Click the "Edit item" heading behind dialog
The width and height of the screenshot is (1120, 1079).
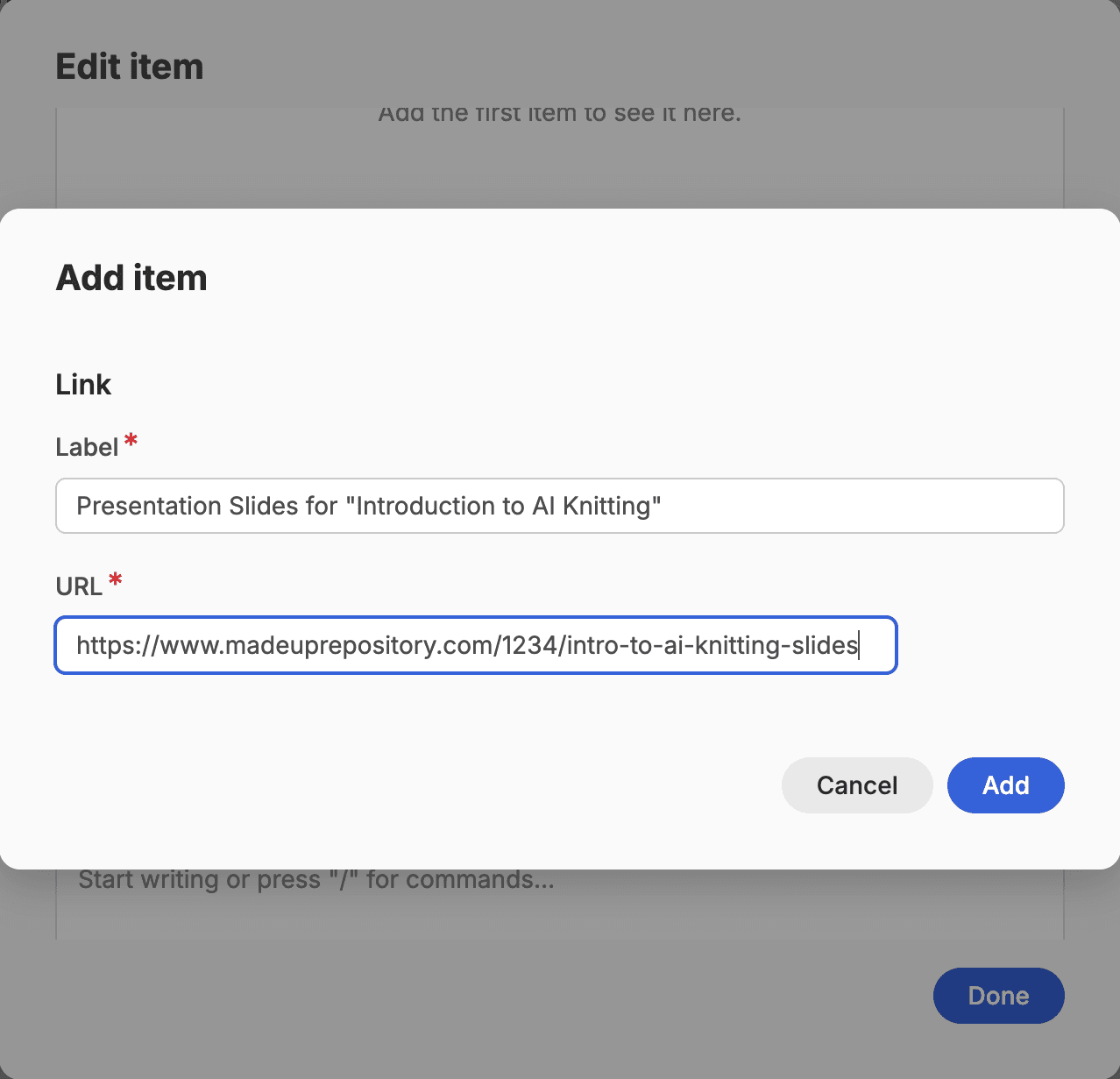130,67
